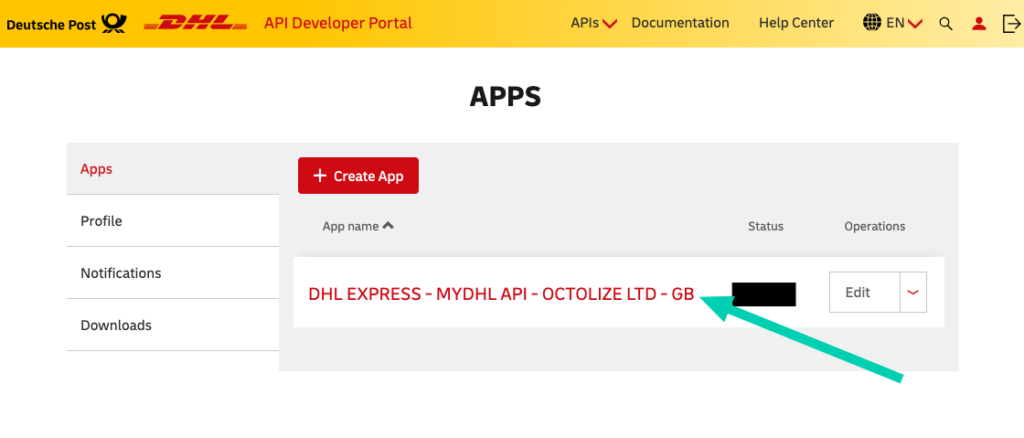Open the API Developer Portal home link

point(338,23)
